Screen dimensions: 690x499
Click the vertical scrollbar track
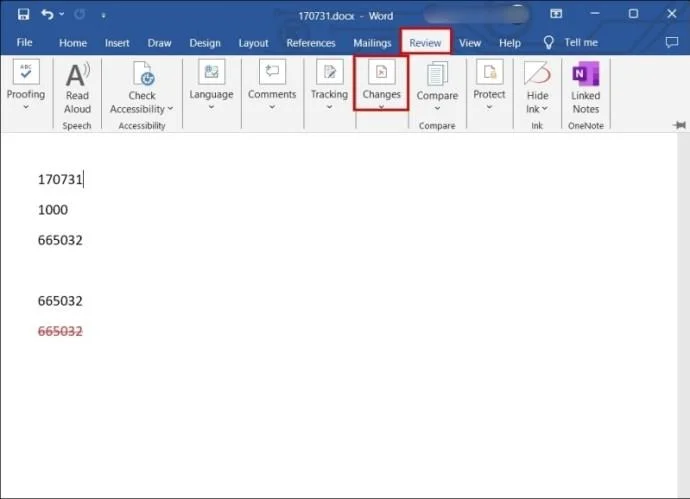click(x=683, y=315)
